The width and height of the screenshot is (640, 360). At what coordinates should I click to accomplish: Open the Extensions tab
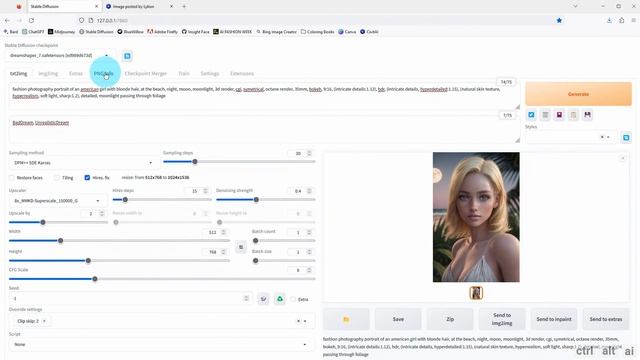pyautogui.click(x=242, y=73)
